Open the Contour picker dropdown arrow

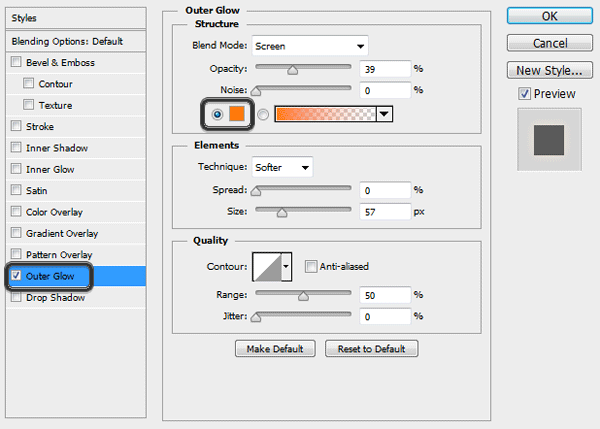pos(287,266)
